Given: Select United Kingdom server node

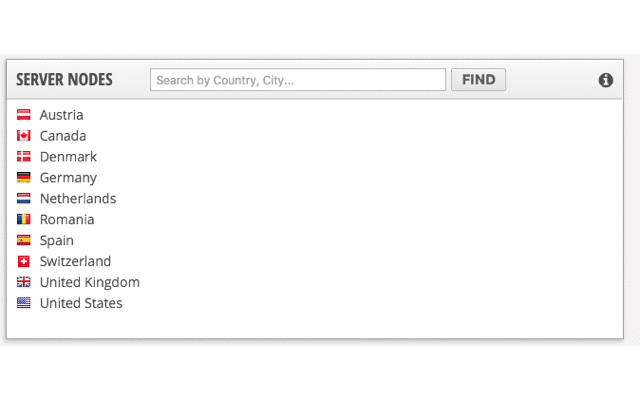Looking at the screenshot, I should pyautogui.click(x=90, y=283).
